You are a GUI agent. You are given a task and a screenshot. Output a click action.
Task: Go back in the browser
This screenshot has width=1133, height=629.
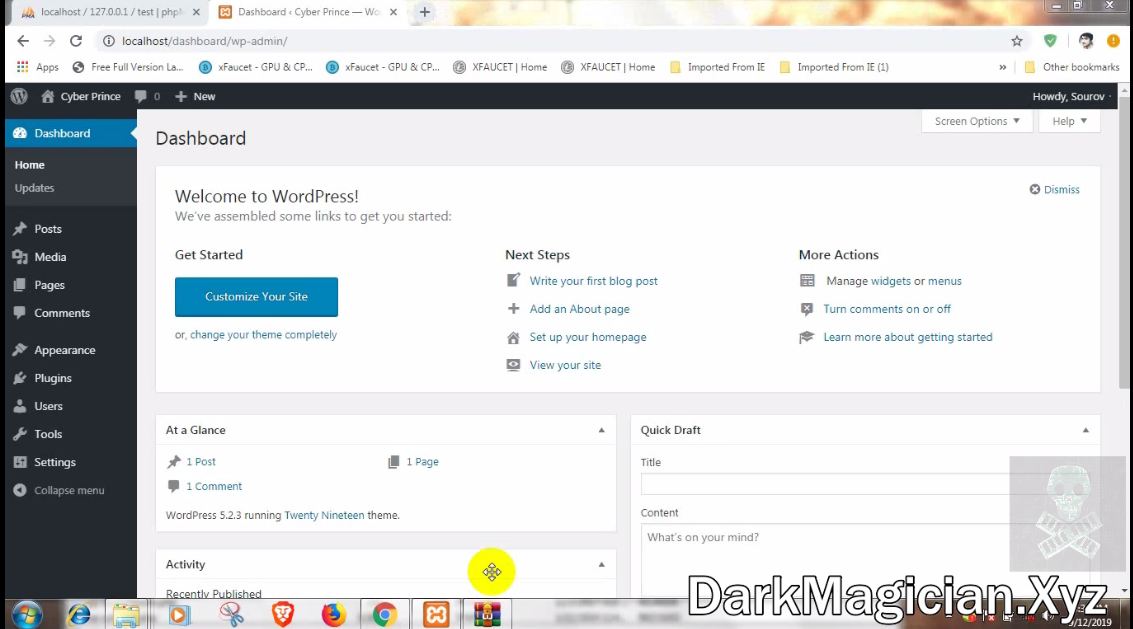pos(23,41)
